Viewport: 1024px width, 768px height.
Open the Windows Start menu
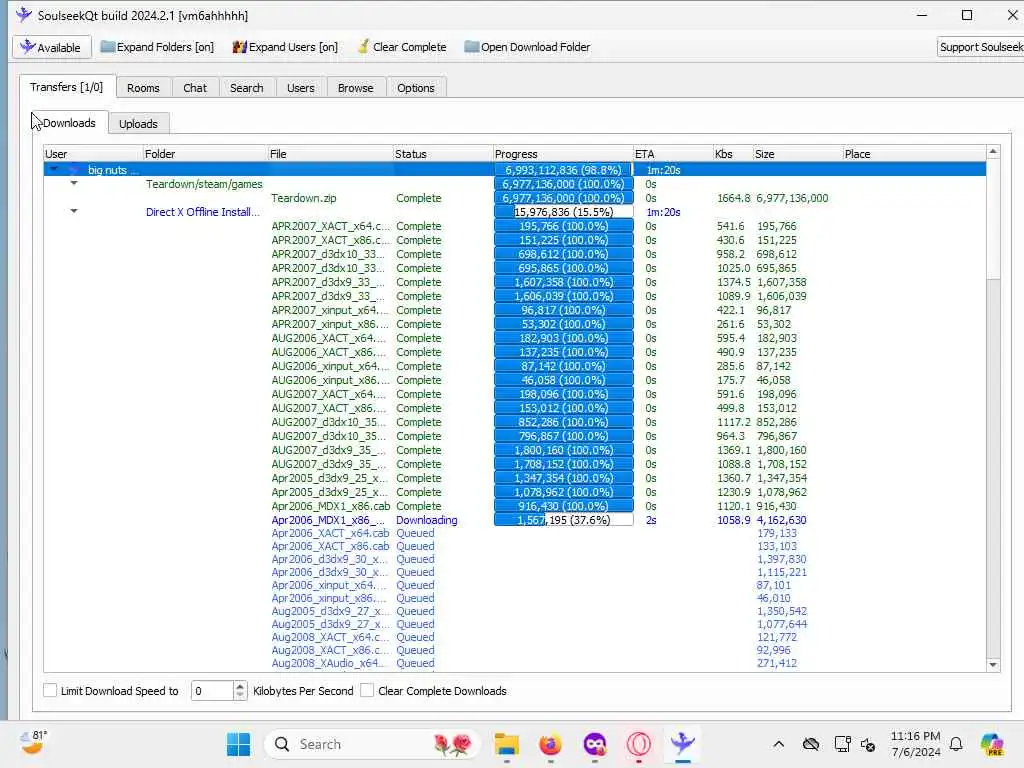tap(238, 744)
